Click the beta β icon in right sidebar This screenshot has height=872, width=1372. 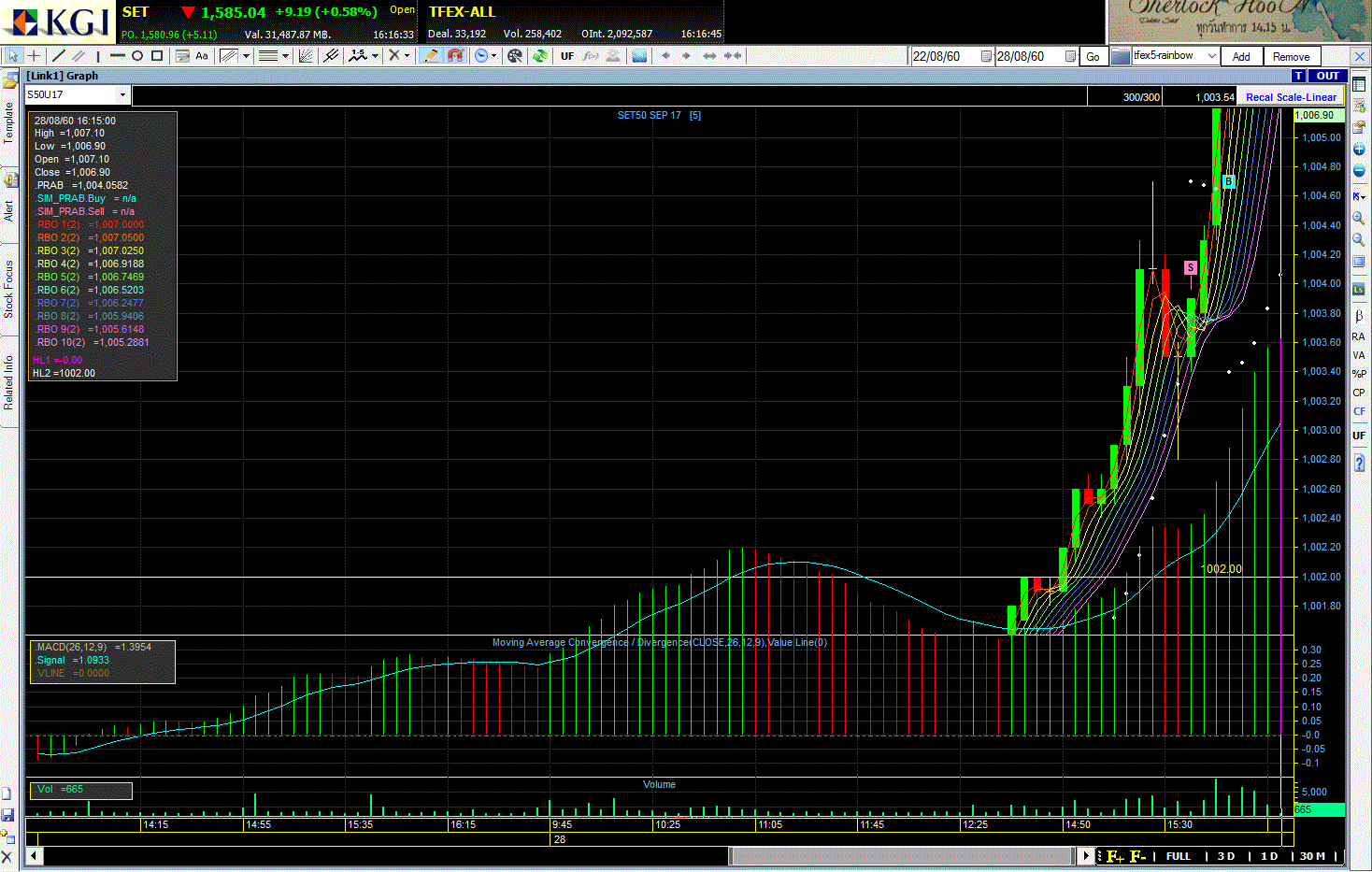pyautogui.click(x=1359, y=316)
